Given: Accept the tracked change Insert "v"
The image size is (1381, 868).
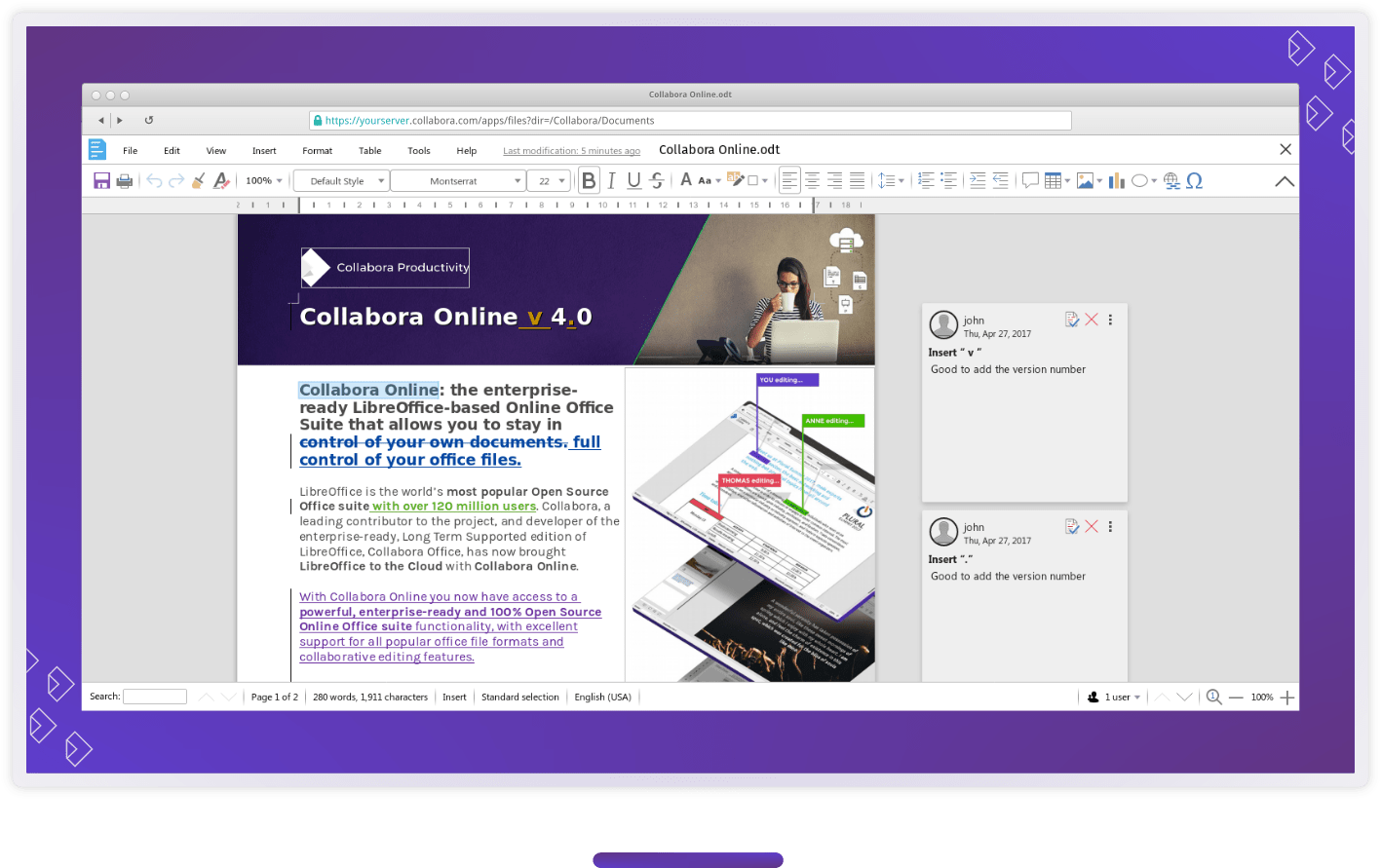Looking at the screenshot, I should tap(1072, 320).
